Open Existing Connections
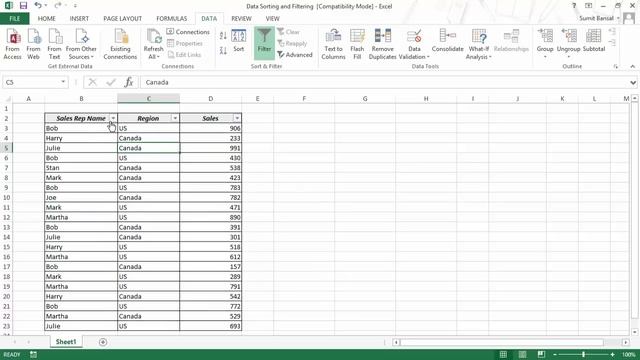This screenshot has width=640, height=360. click(120, 44)
